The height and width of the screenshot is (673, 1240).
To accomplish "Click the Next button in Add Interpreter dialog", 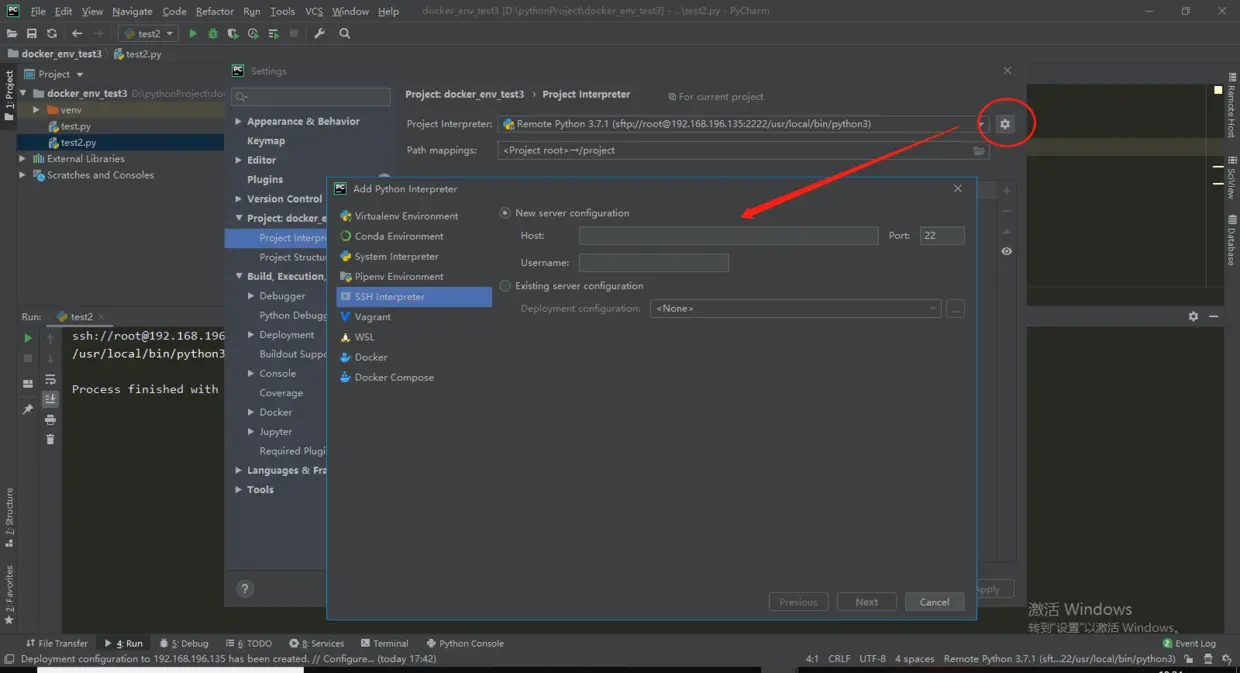I will 867,602.
